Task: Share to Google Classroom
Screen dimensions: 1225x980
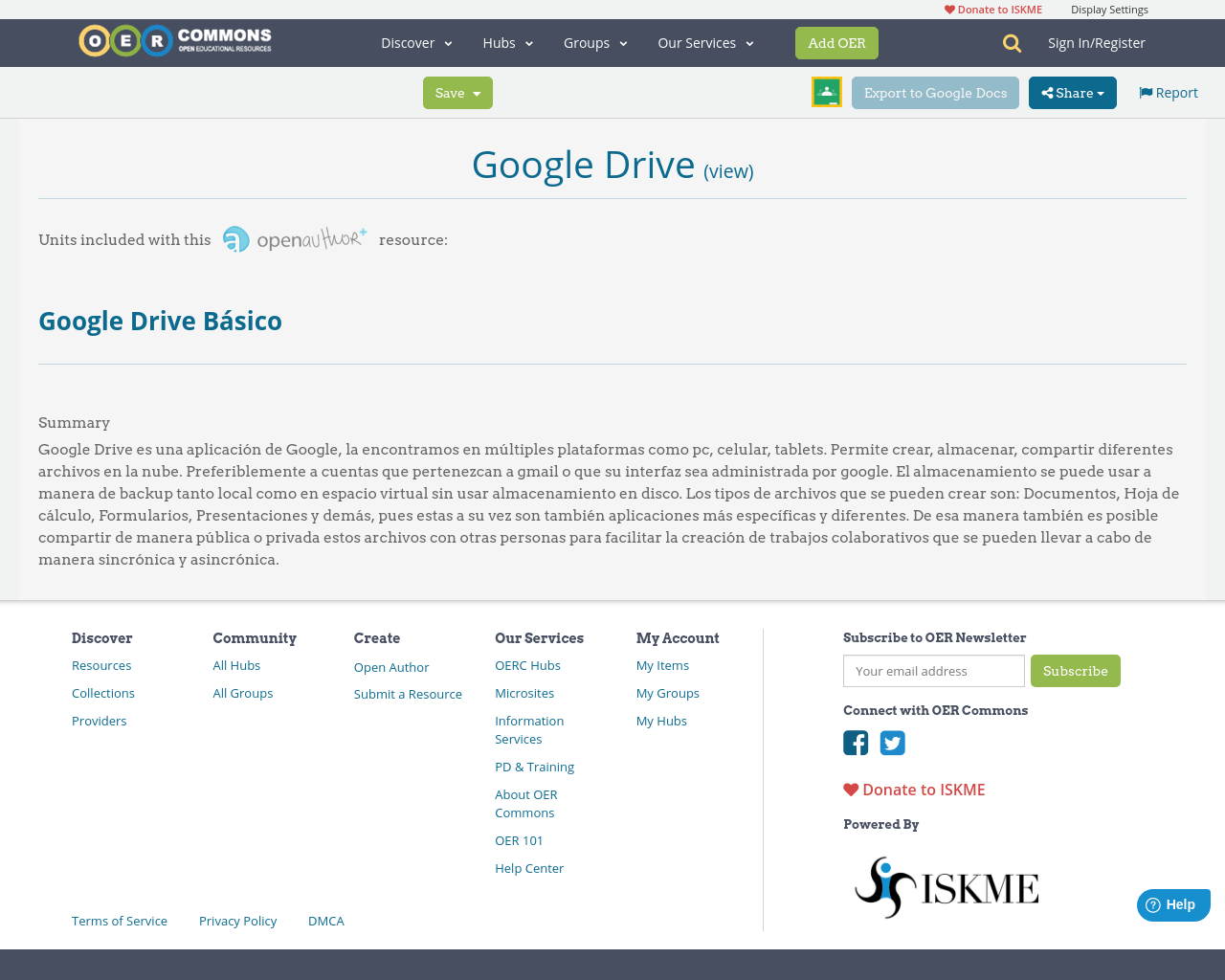Action: pos(826,91)
